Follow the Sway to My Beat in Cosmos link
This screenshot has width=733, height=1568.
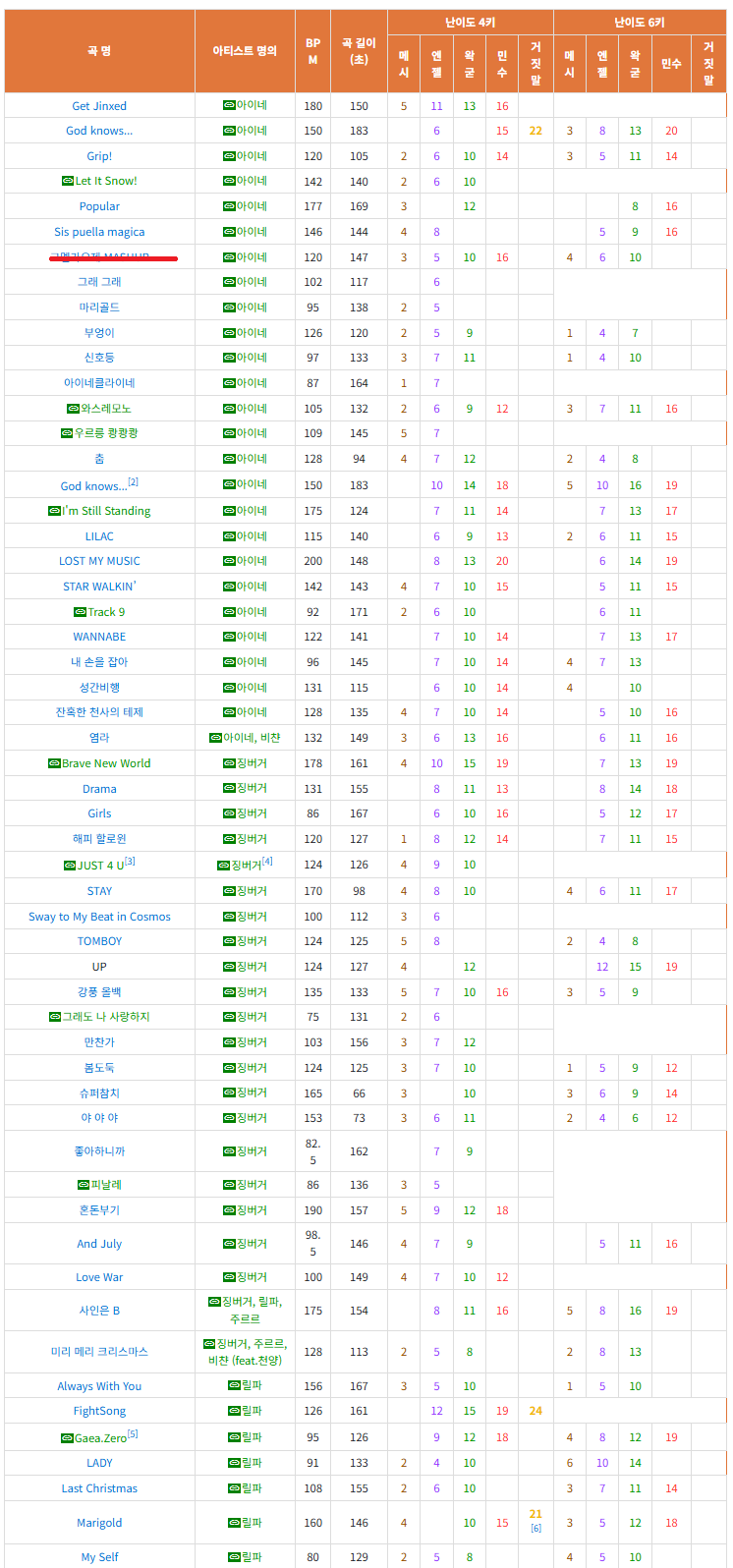[x=99, y=917]
